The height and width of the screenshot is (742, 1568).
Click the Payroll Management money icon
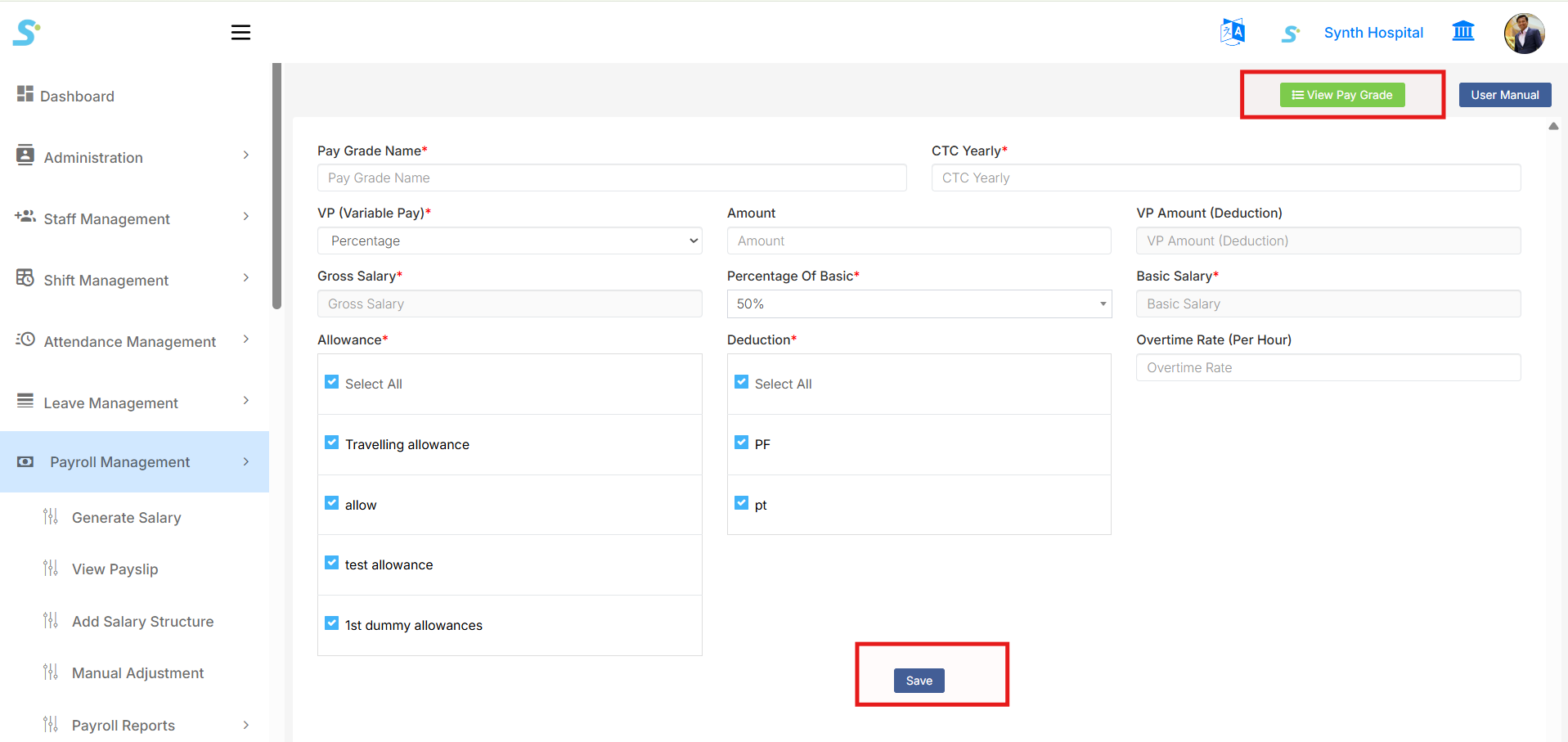tap(25, 462)
